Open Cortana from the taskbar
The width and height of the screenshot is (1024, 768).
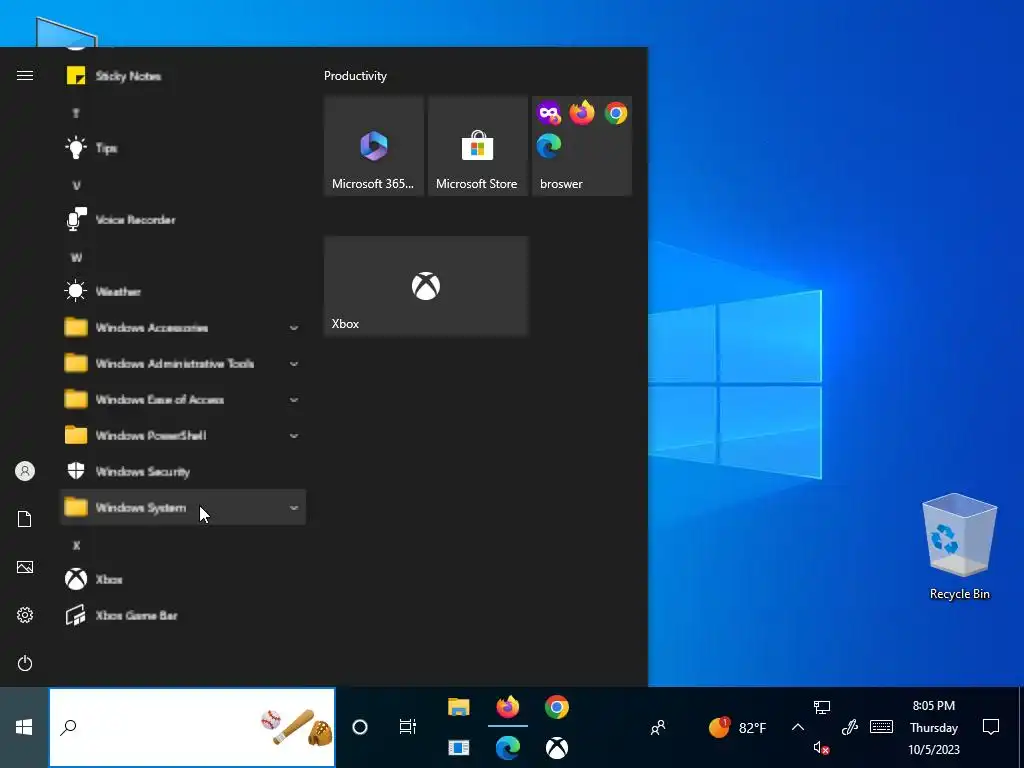click(x=360, y=727)
